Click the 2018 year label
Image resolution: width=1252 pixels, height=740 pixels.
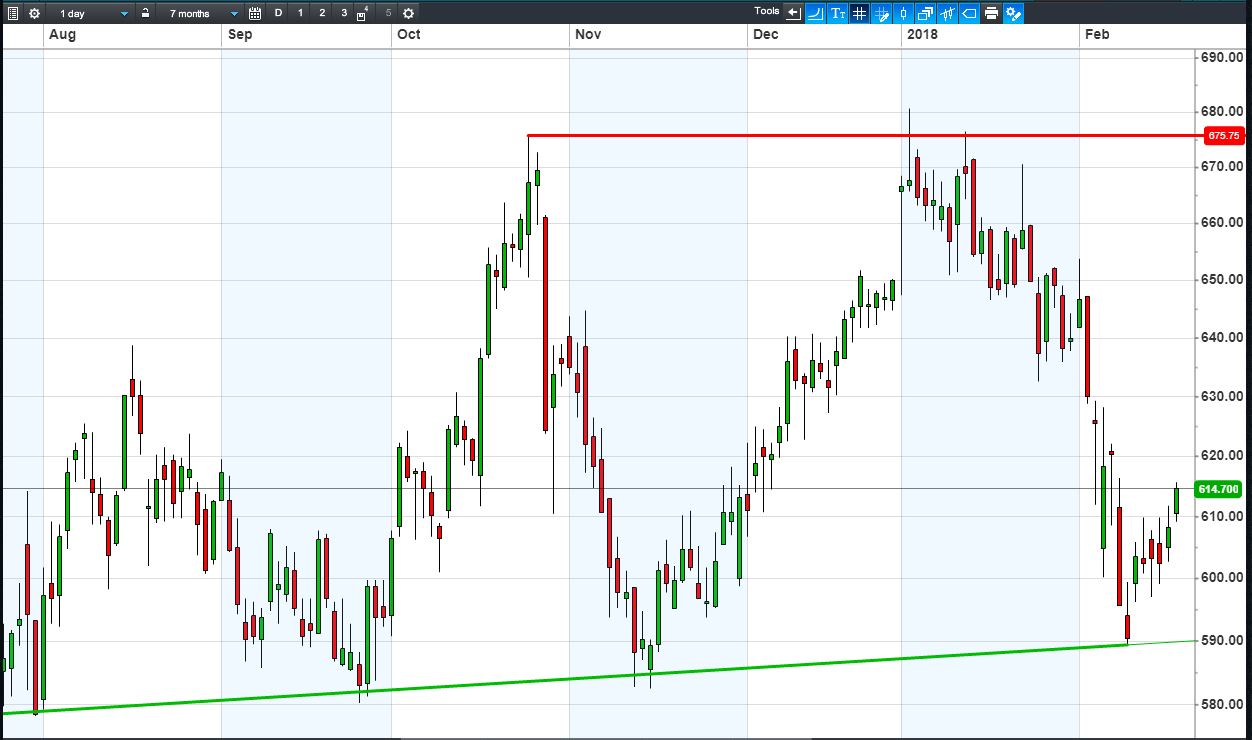point(920,34)
